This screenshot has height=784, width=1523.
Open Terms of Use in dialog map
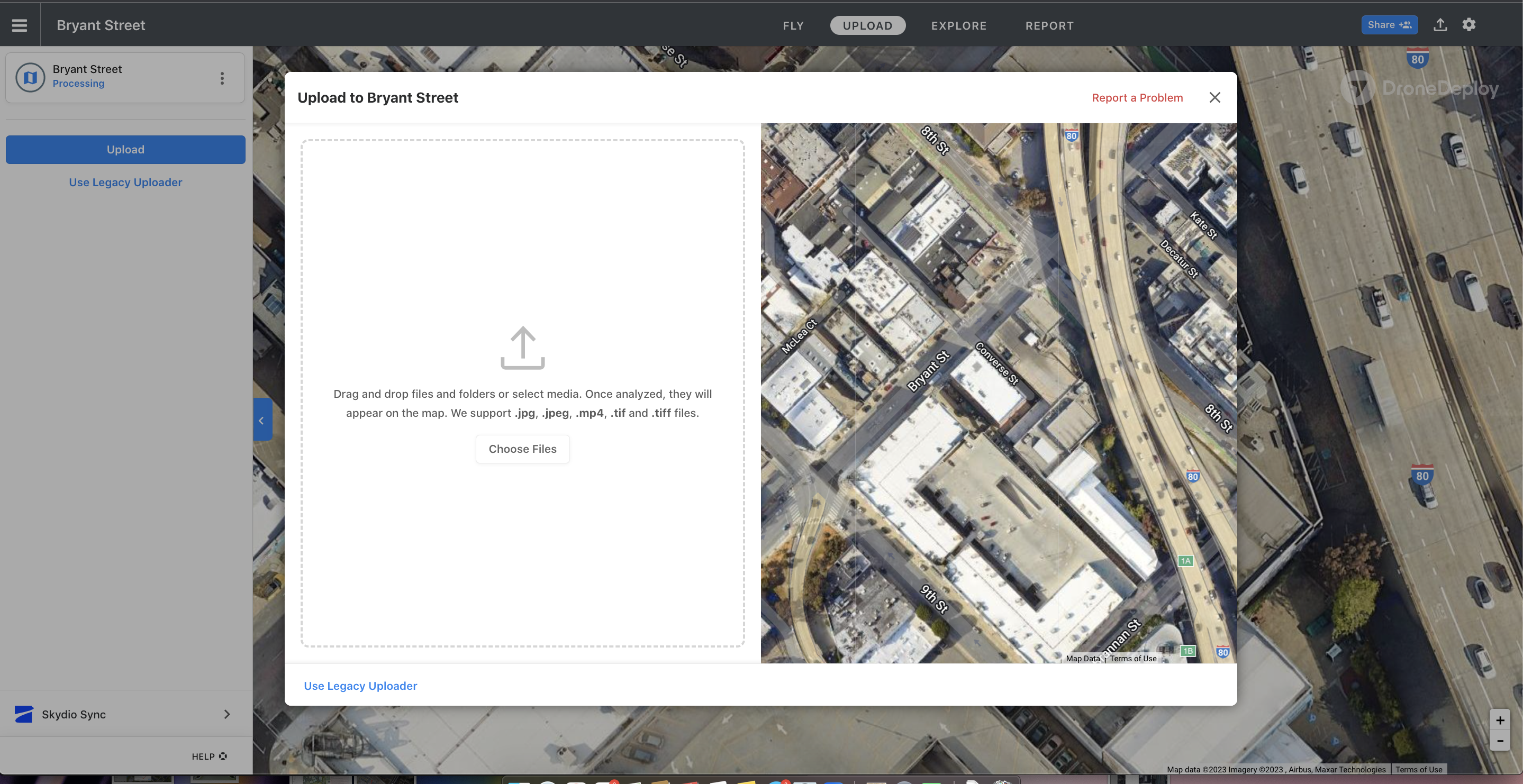[1133, 658]
